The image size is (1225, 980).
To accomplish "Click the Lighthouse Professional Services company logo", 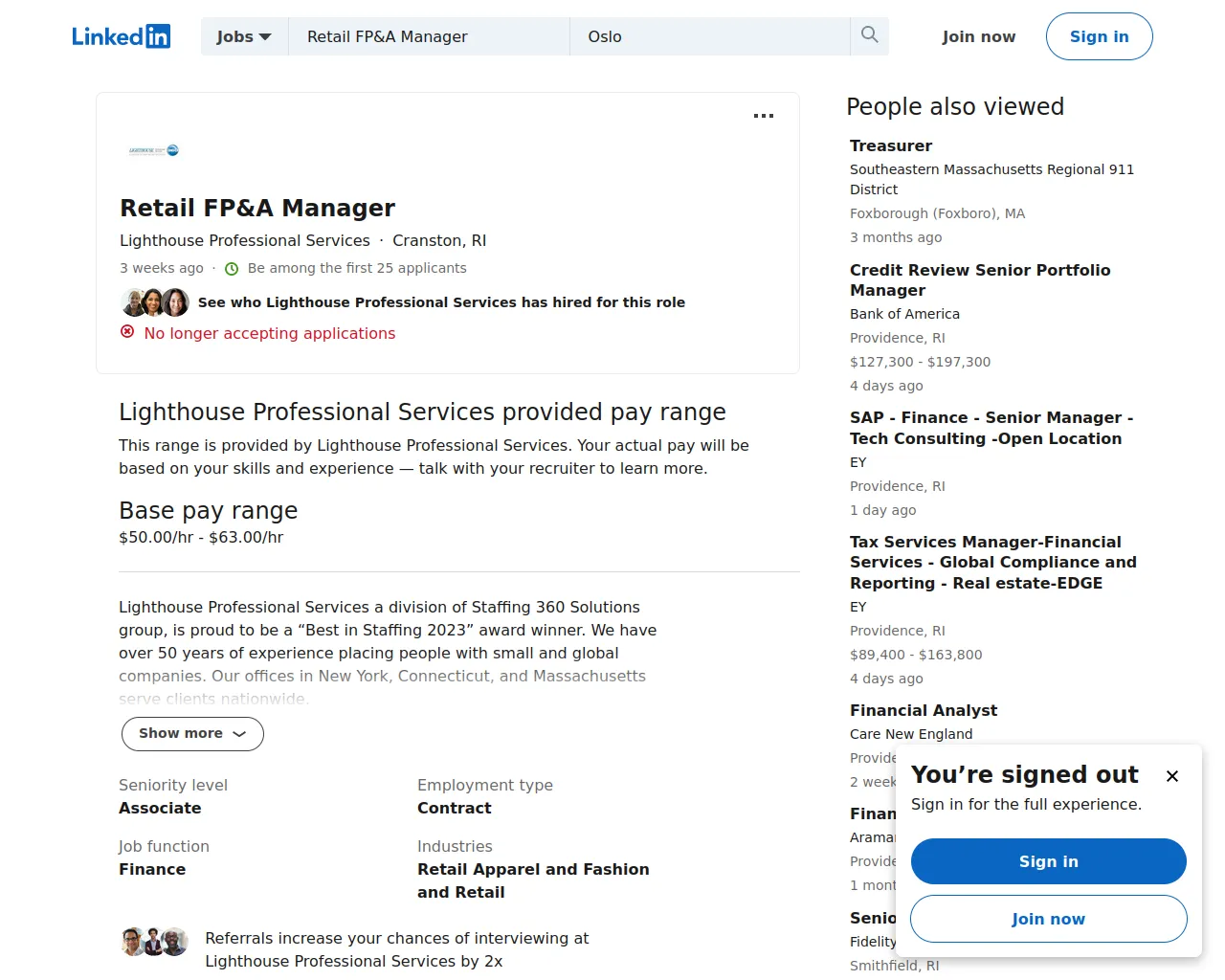I will tap(154, 150).
